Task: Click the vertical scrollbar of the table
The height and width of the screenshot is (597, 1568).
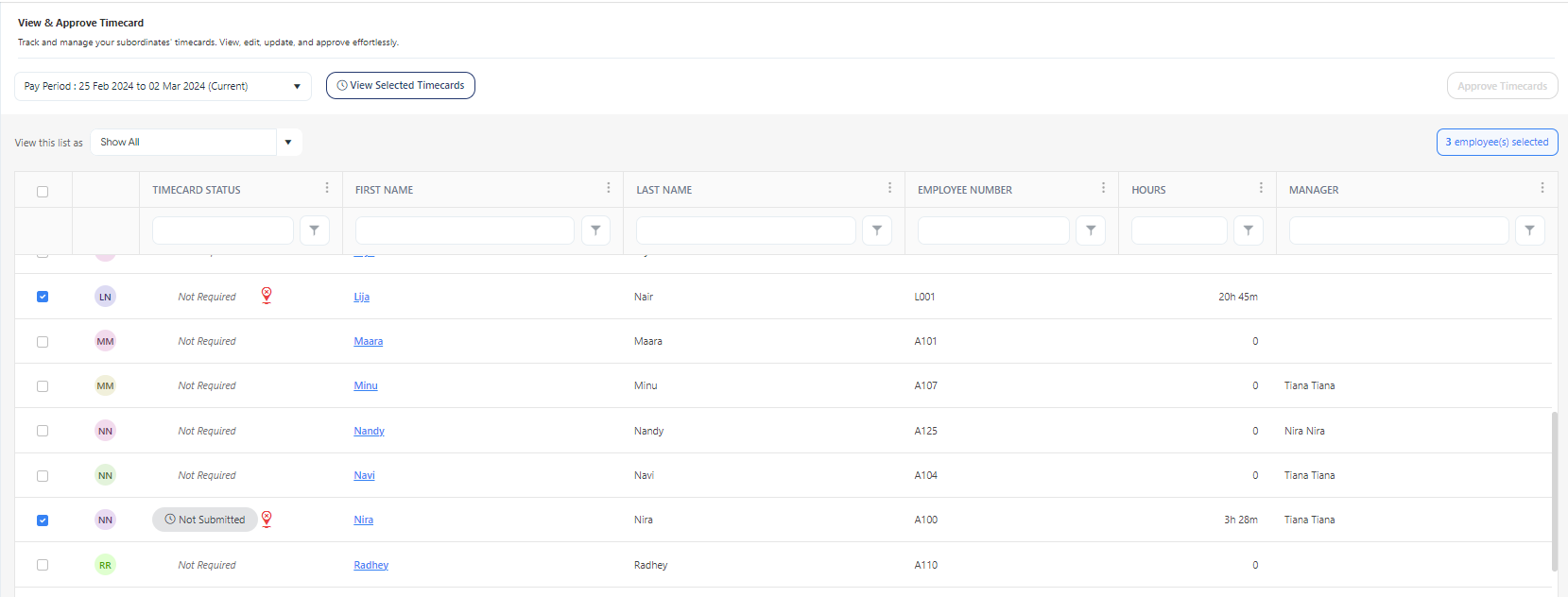Action: point(1555,491)
